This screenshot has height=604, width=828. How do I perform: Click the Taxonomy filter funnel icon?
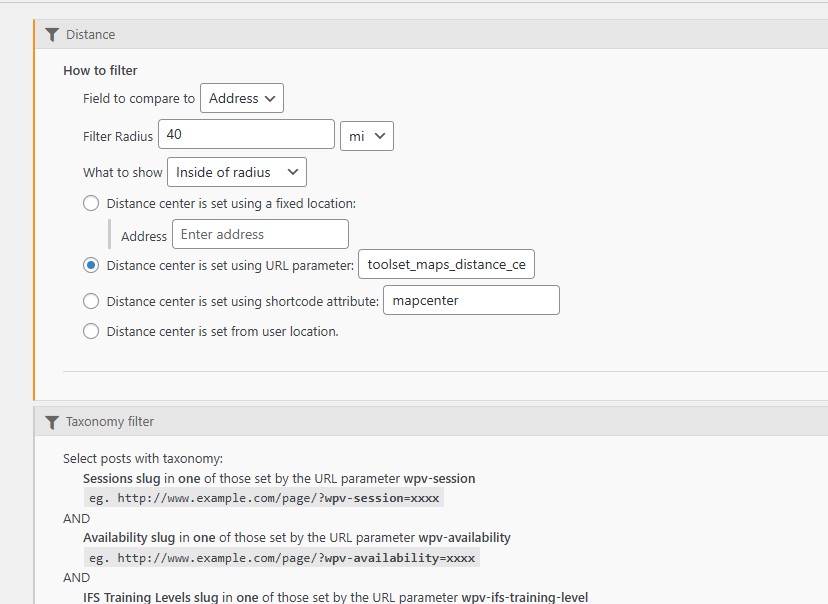pos(53,422)
